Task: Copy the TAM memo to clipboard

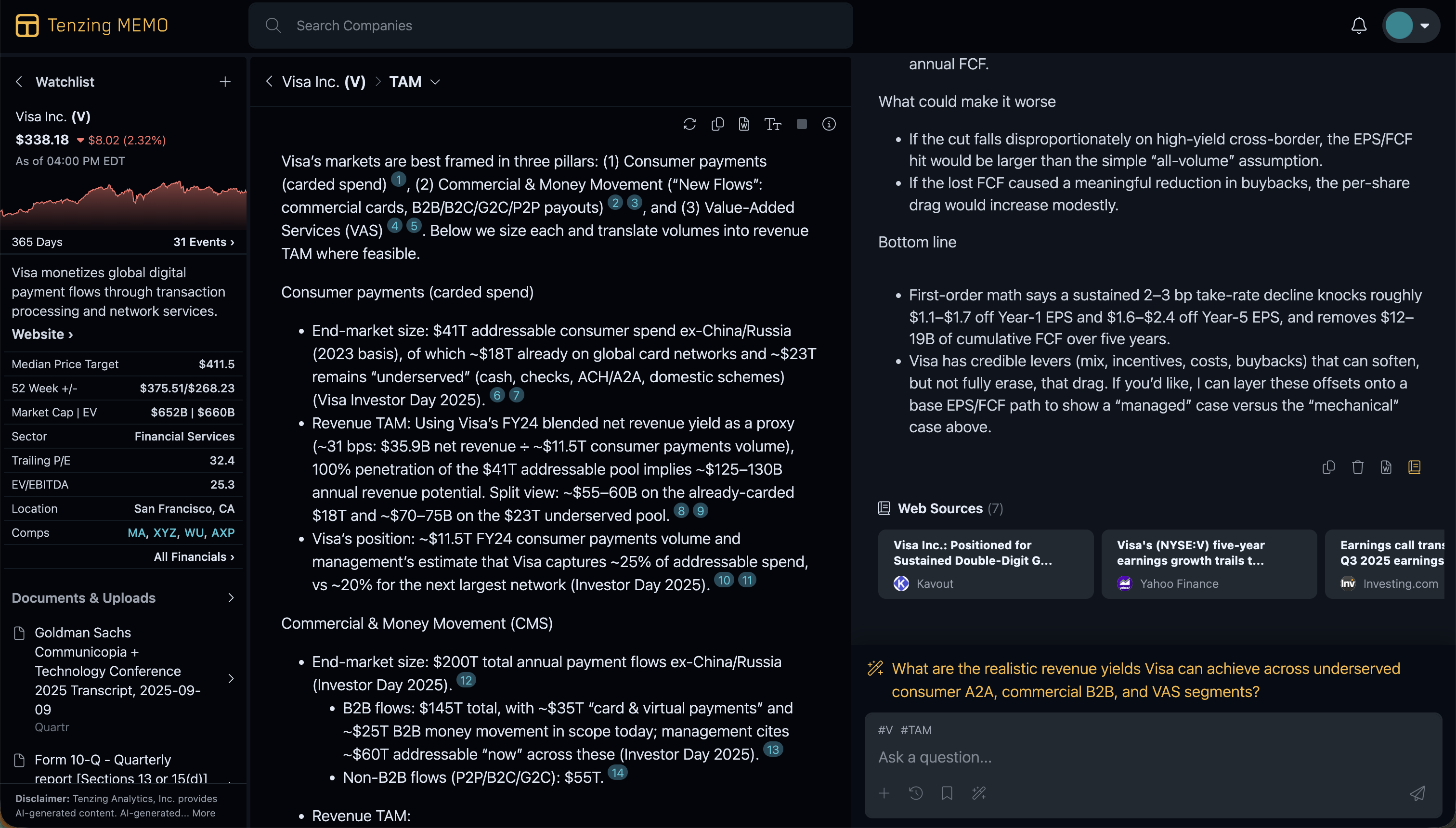Action: coord(717,124)
